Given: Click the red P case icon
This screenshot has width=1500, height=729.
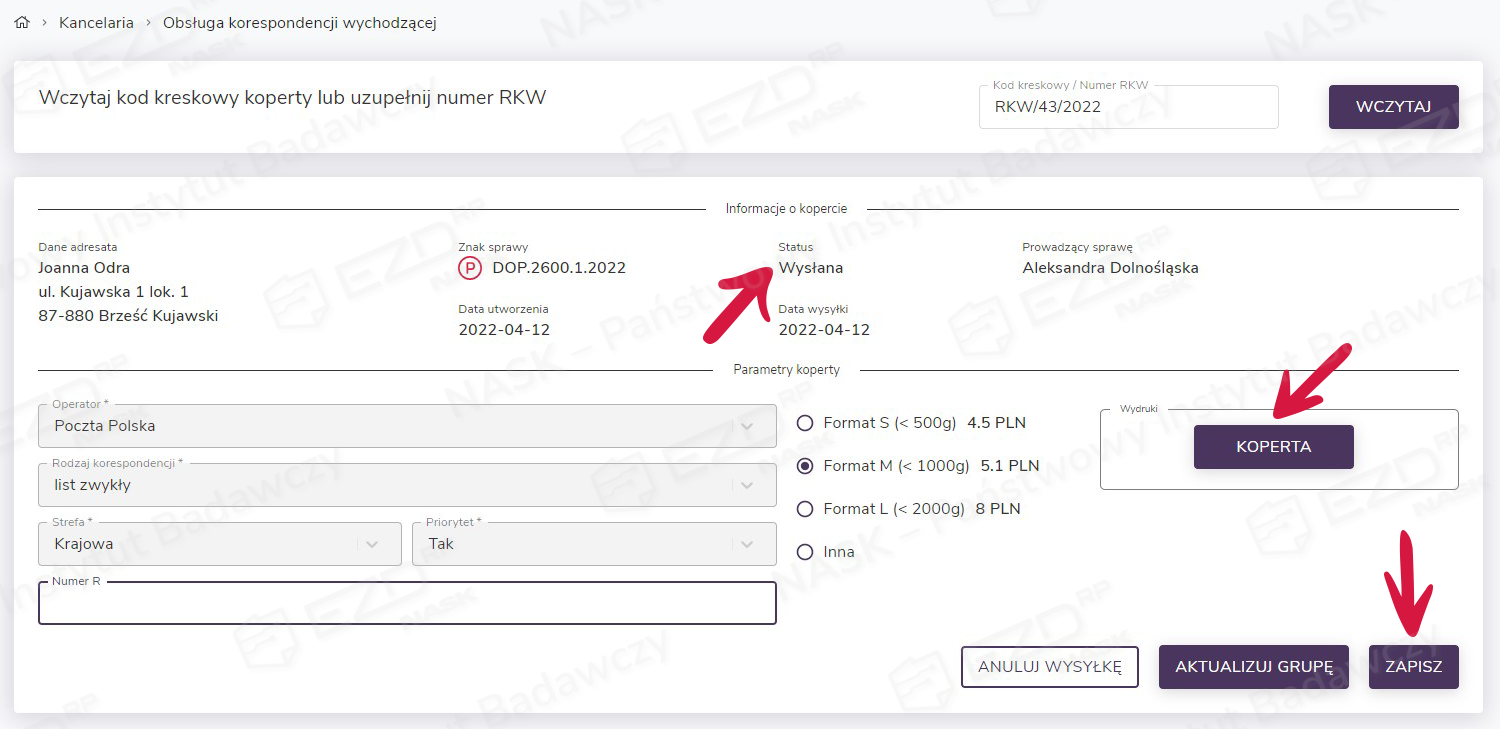Looking at the screenshot, I should tap(469, 268).
